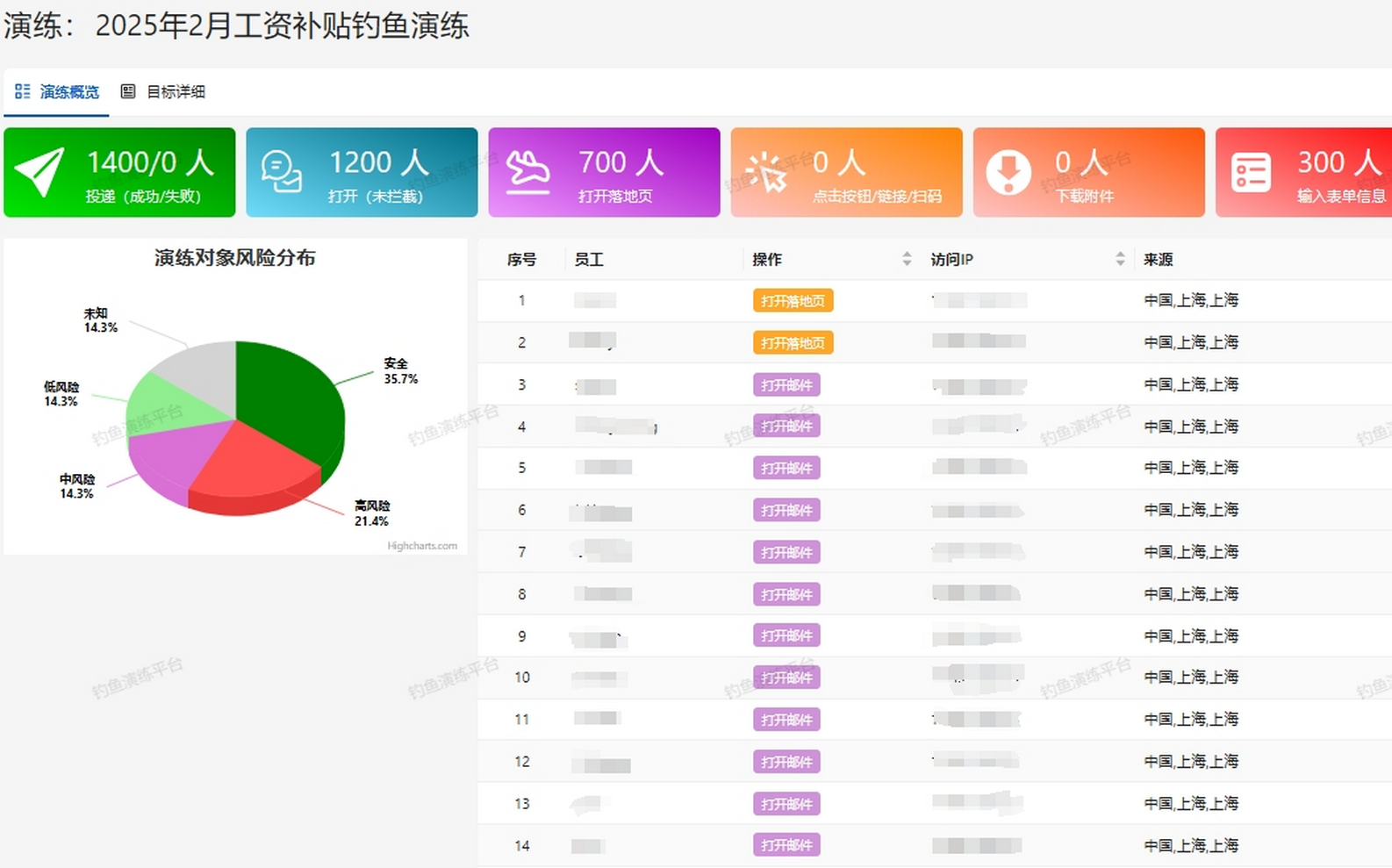Screen dimensions: 1392x868
Task: Click the 打开邮件 tag in row 3
Action: point(786,384)
